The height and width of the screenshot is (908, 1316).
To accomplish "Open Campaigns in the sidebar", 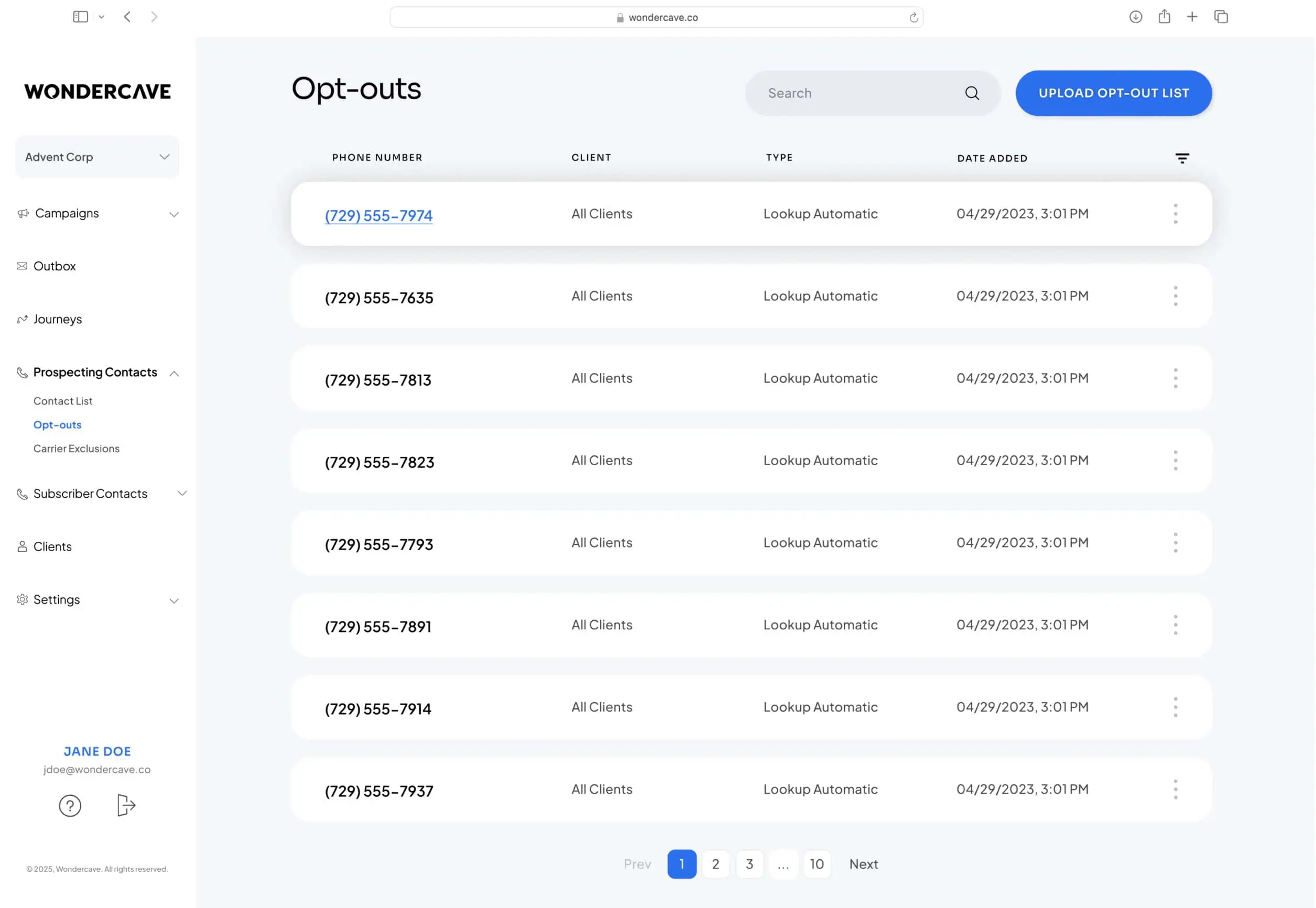I will click(x=67, y=213).
